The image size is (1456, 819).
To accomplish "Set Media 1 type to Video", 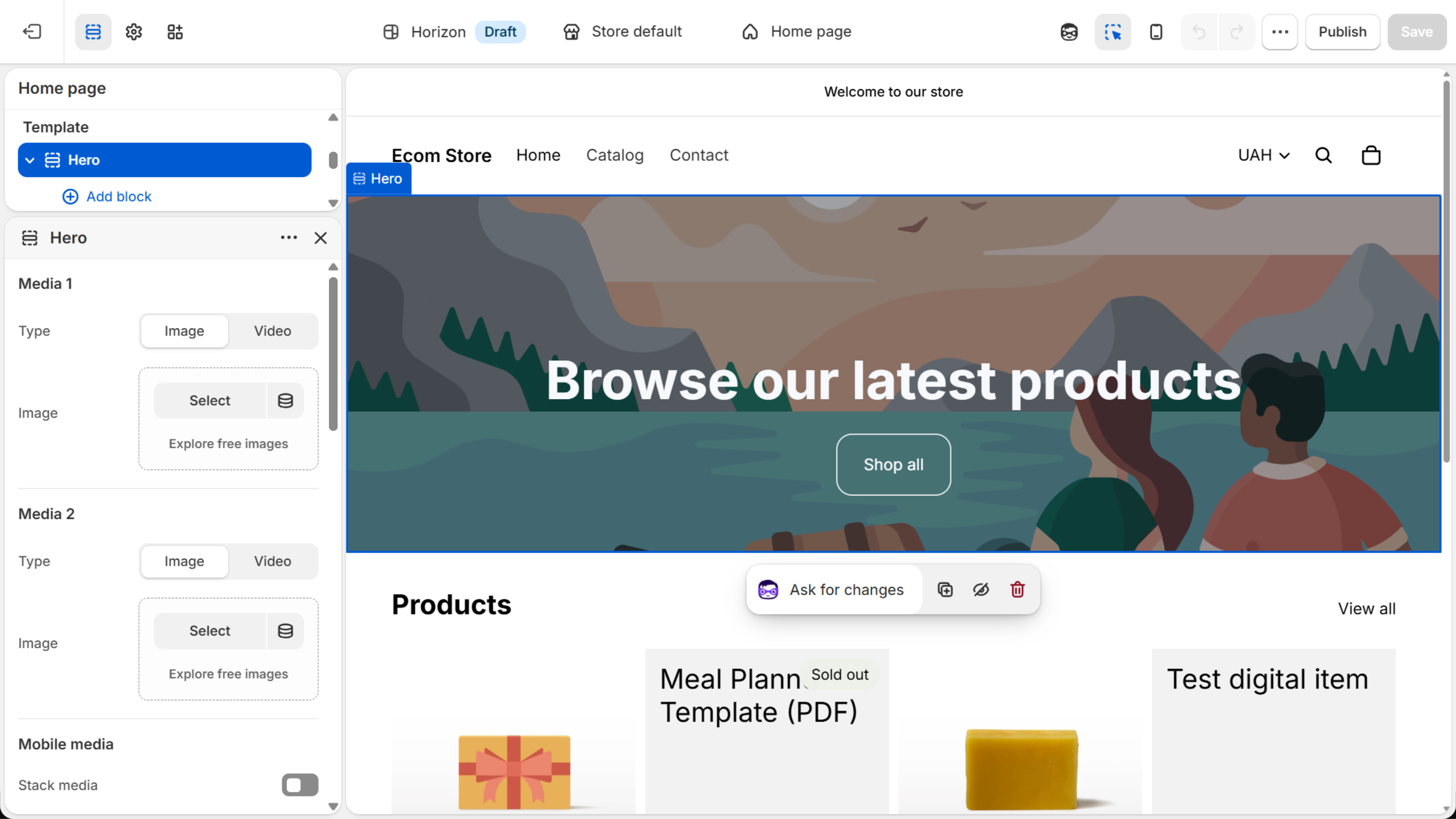I will pyautogui.click(x=273, y=331).
